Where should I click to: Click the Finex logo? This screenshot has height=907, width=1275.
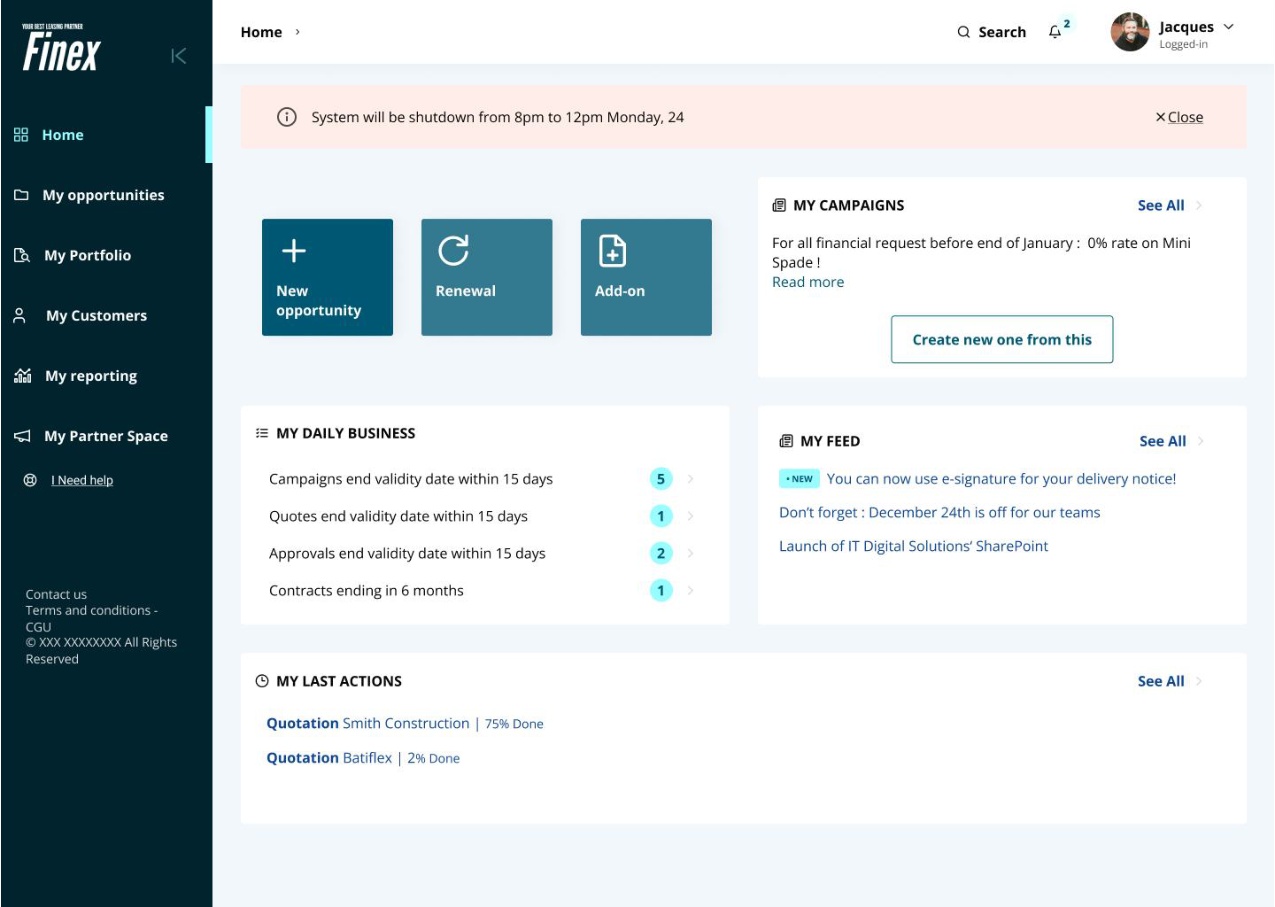61,48
